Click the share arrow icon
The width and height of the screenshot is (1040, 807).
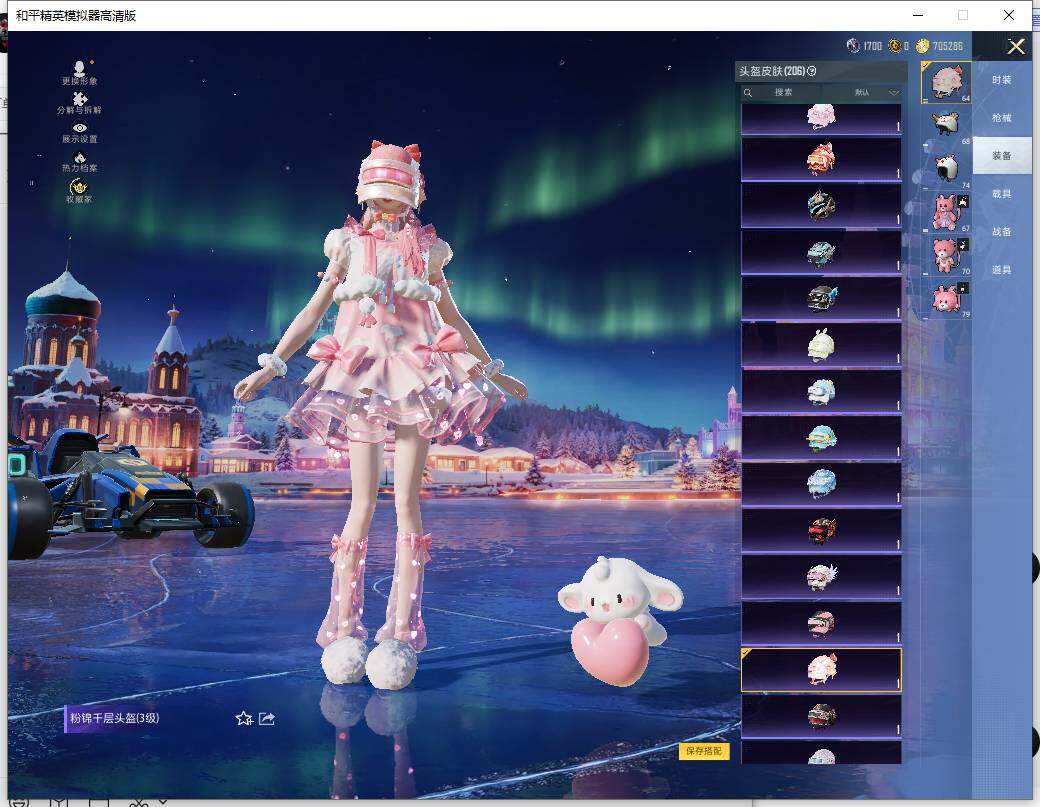[267, 719]
